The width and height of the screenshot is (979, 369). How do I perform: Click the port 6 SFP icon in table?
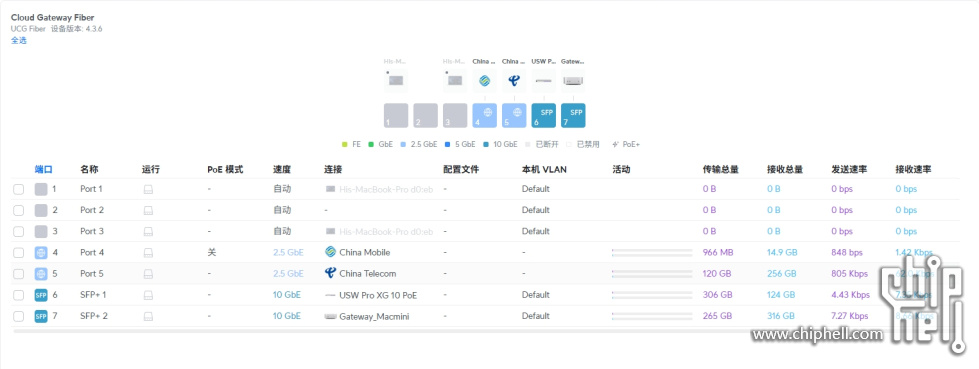point(41,295)
